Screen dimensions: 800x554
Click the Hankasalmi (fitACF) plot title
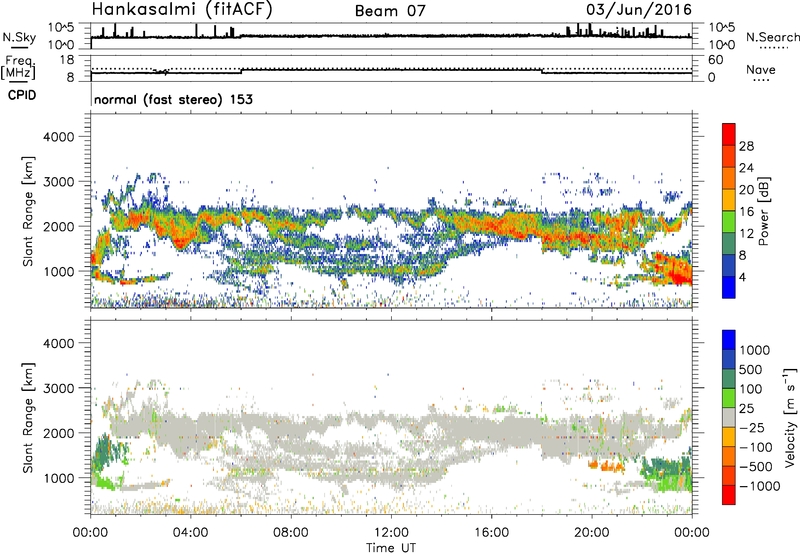[x=182, y=9]
